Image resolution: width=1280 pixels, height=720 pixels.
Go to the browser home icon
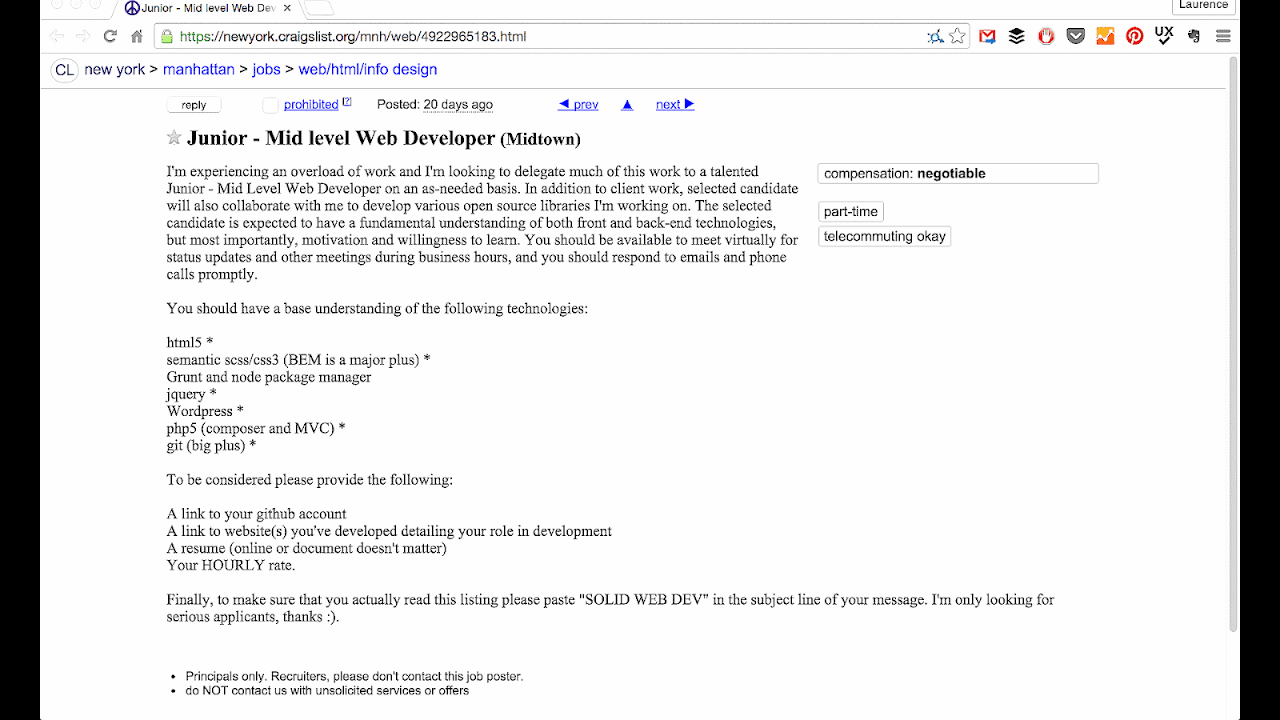click(x=137, y=36)
